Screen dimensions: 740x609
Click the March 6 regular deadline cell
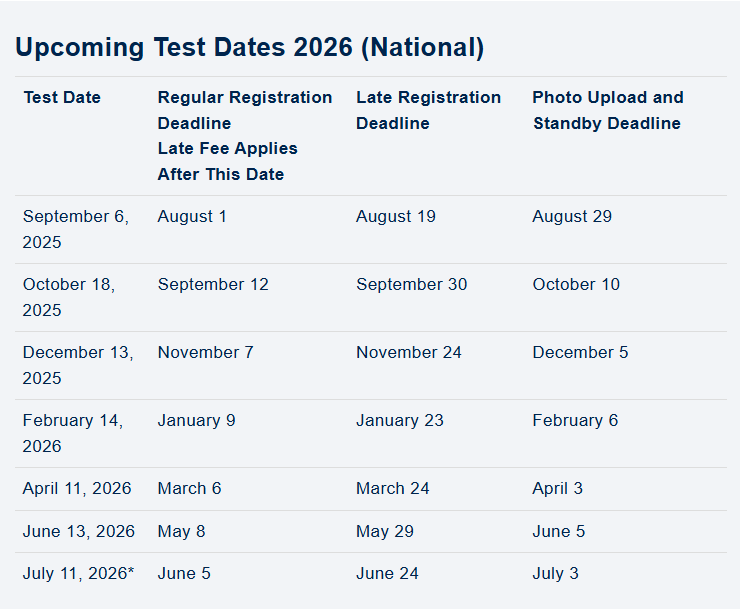[189, 488]
